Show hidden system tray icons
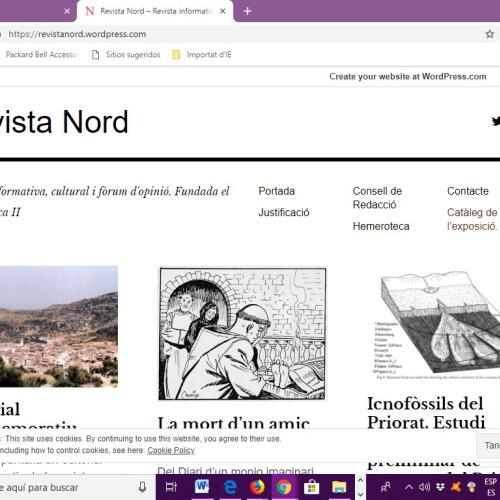 point(409,487)
